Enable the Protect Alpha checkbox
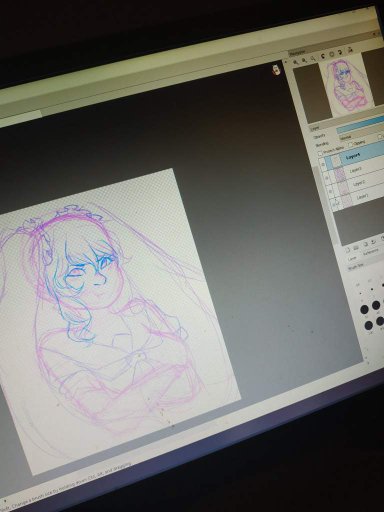Viewport: 384px width, 512px height. tap(320, 153)
